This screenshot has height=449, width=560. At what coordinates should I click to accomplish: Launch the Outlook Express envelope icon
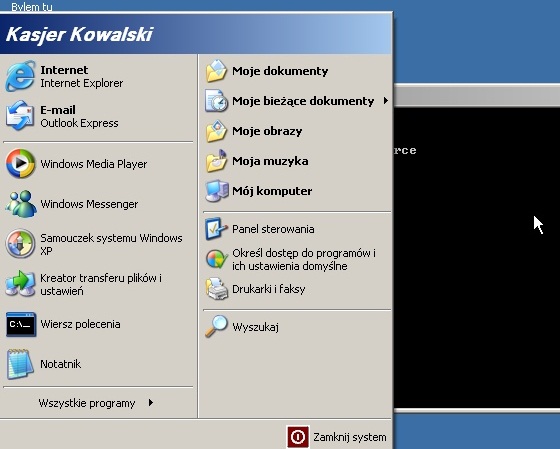coord(20,115)
